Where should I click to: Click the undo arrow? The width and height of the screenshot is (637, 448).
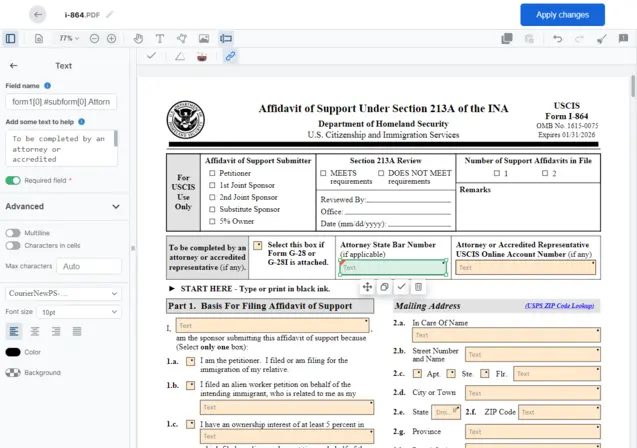click(x=557, y=39)
